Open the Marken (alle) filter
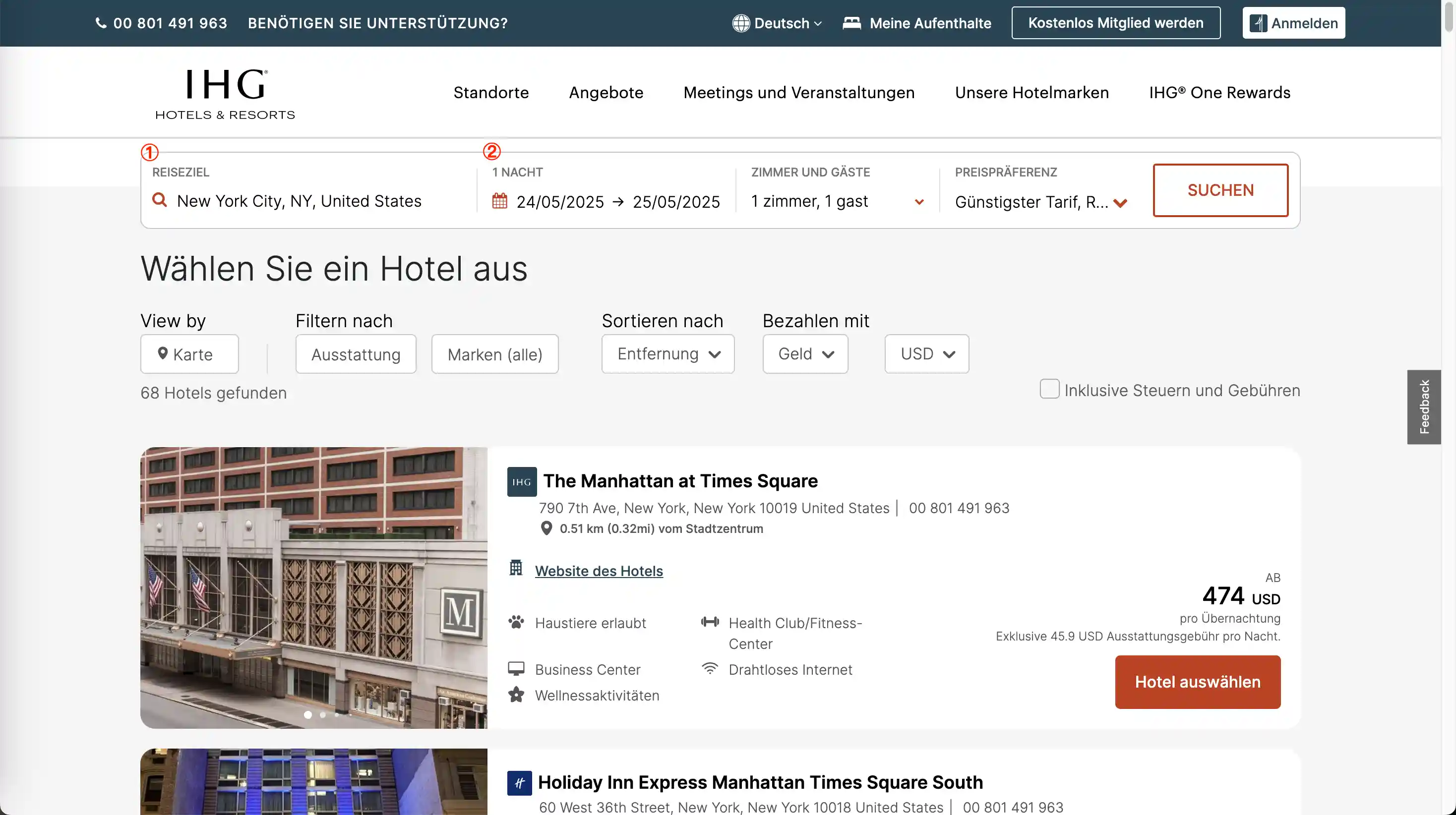1456x815 pixels. 494,354
